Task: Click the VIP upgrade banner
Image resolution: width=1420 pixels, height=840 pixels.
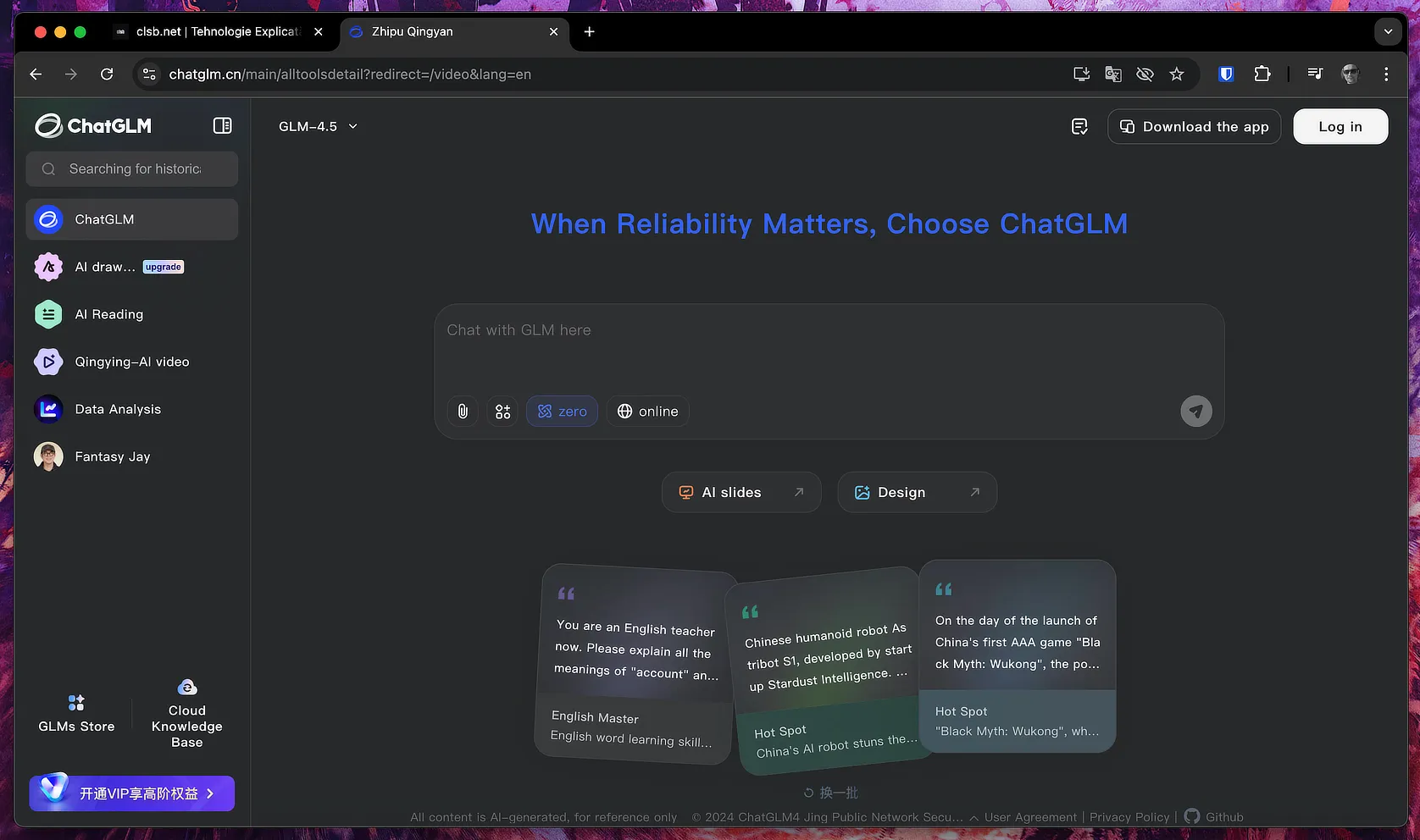Action: point(132,793)
